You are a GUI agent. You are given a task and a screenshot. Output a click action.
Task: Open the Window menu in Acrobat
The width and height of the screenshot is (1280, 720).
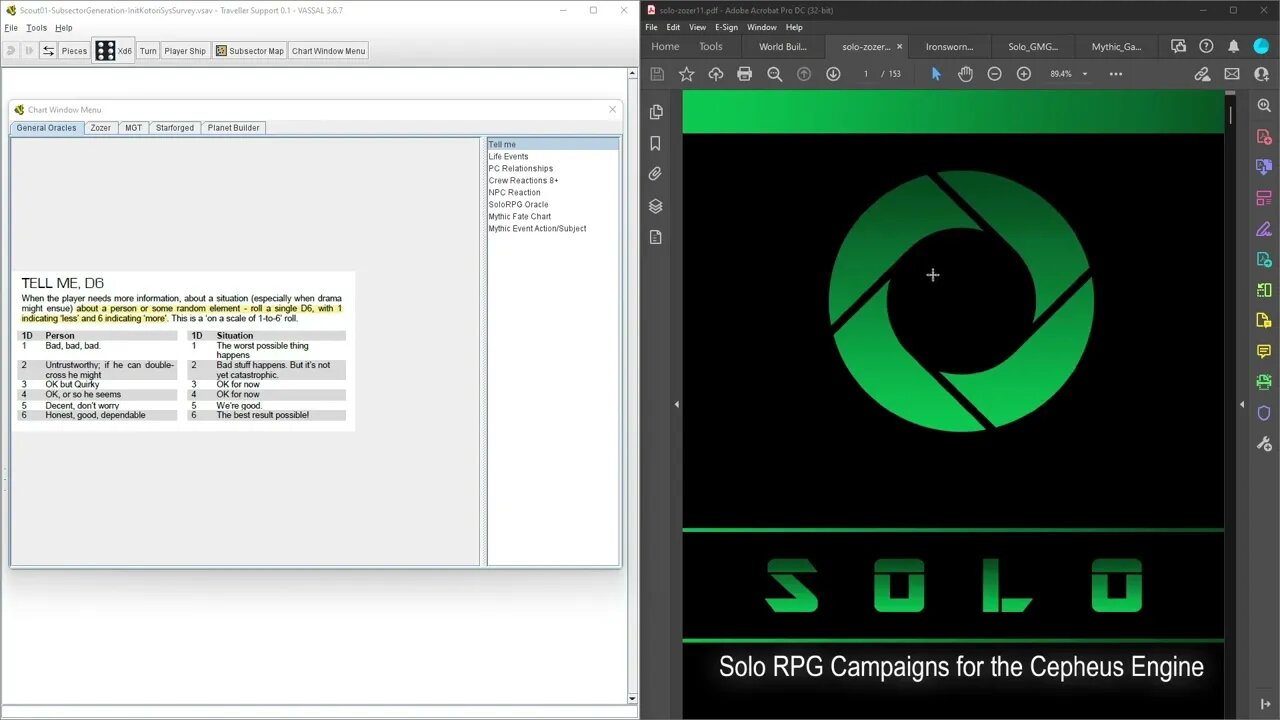pos(762,27)
